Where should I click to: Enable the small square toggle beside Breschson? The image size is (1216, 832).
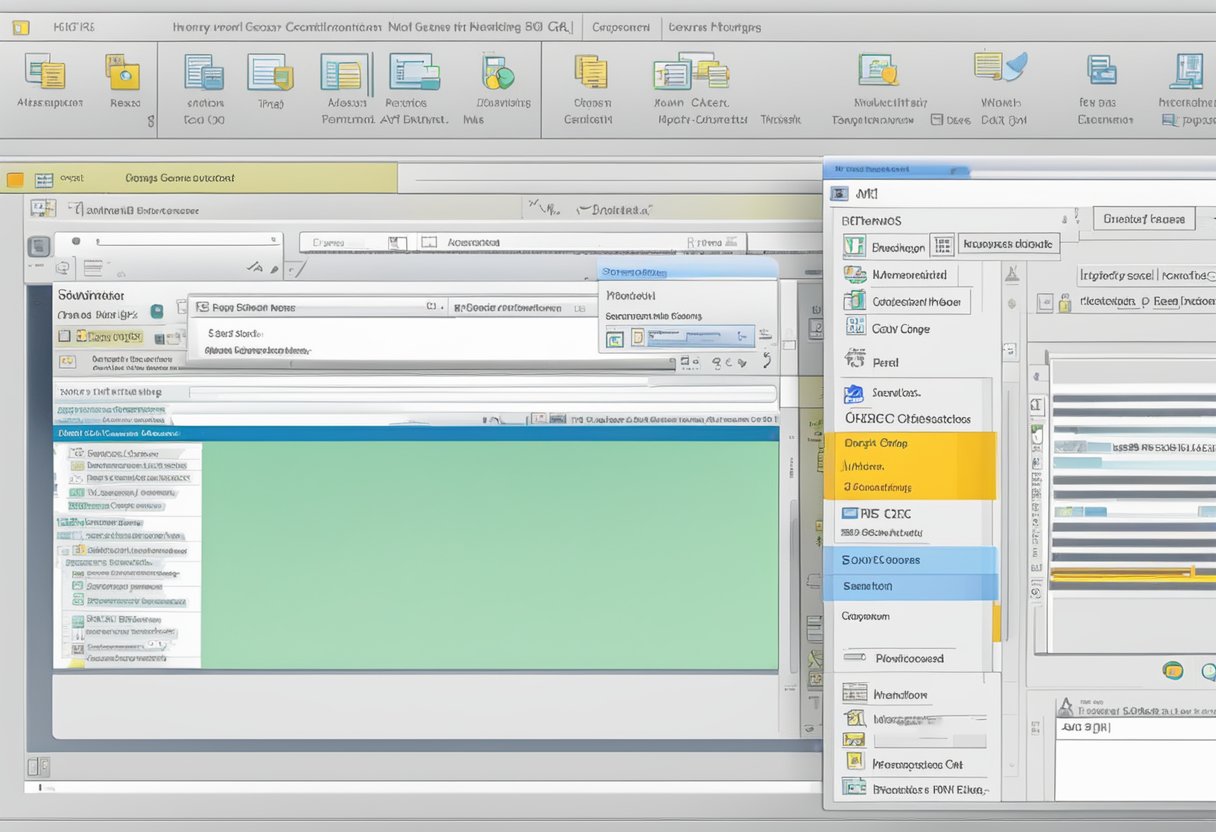coord(941,245)
